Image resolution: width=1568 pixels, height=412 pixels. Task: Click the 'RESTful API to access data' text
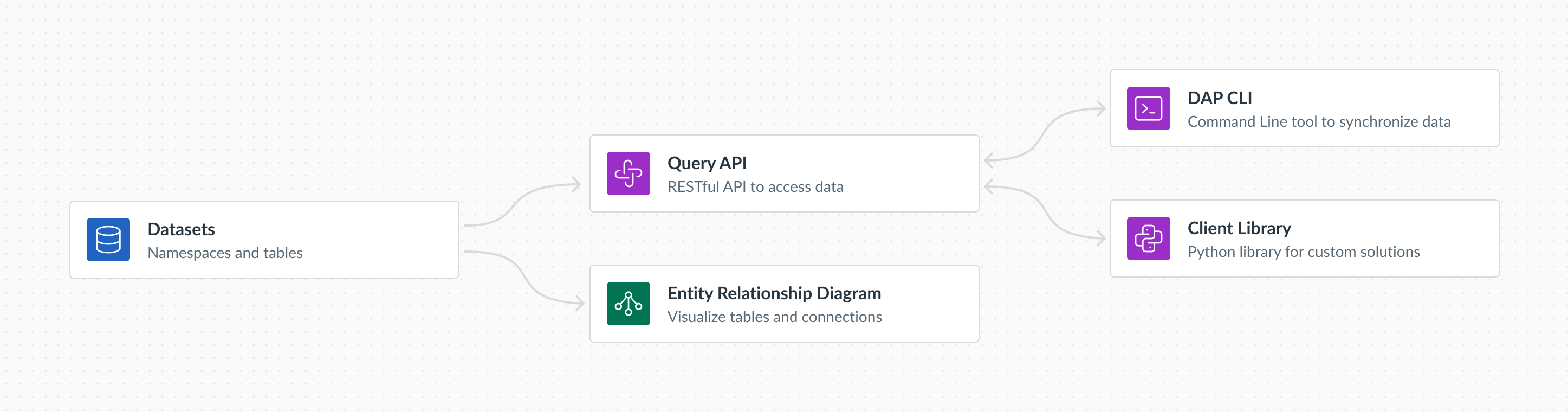[755, 186]
